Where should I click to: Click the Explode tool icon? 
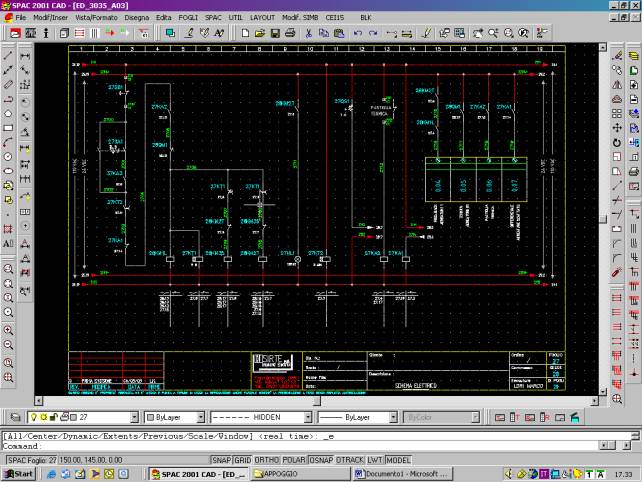point(617,272)
